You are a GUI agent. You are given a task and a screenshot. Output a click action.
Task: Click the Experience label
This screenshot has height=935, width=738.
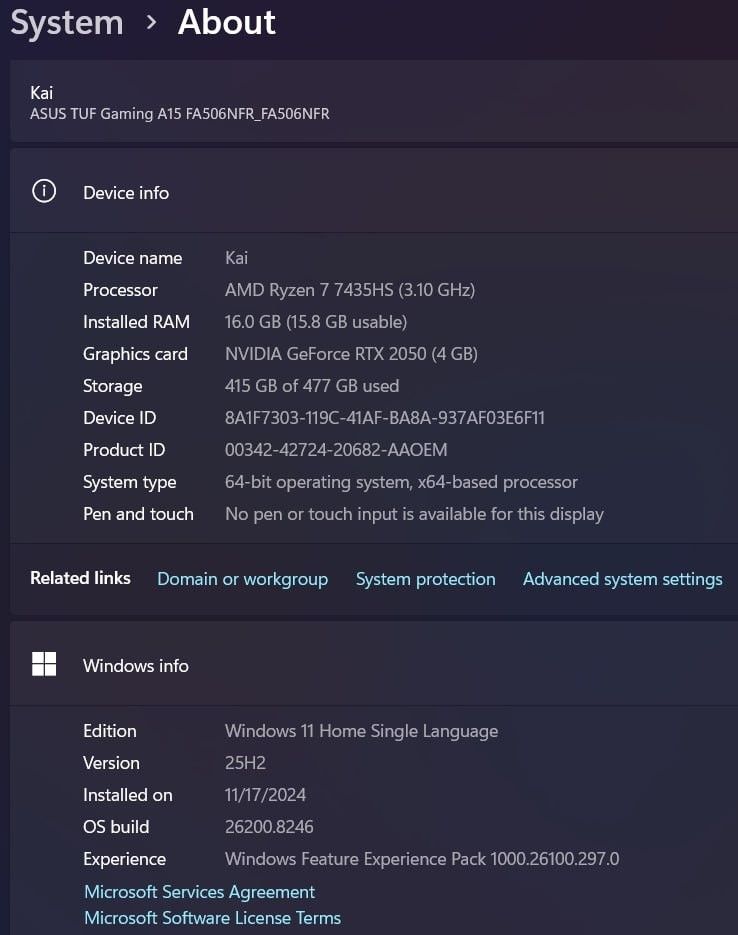click(x=125, y=859)
